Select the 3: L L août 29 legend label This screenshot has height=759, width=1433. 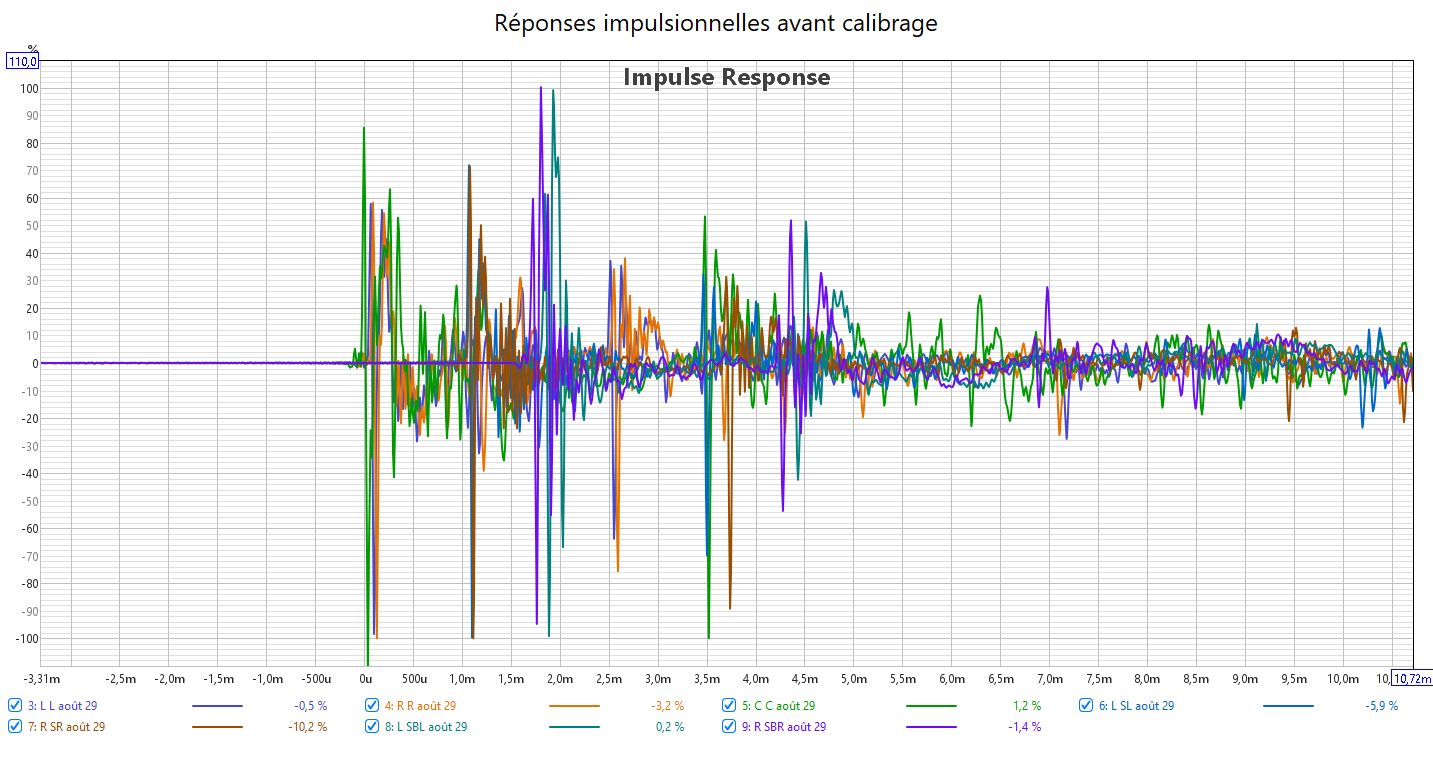tap(62, 706)
